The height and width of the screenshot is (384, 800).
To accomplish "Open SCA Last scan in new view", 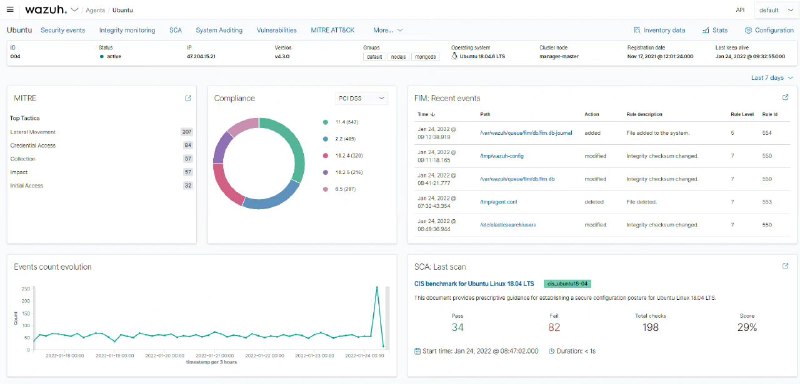I will [785, 266].
